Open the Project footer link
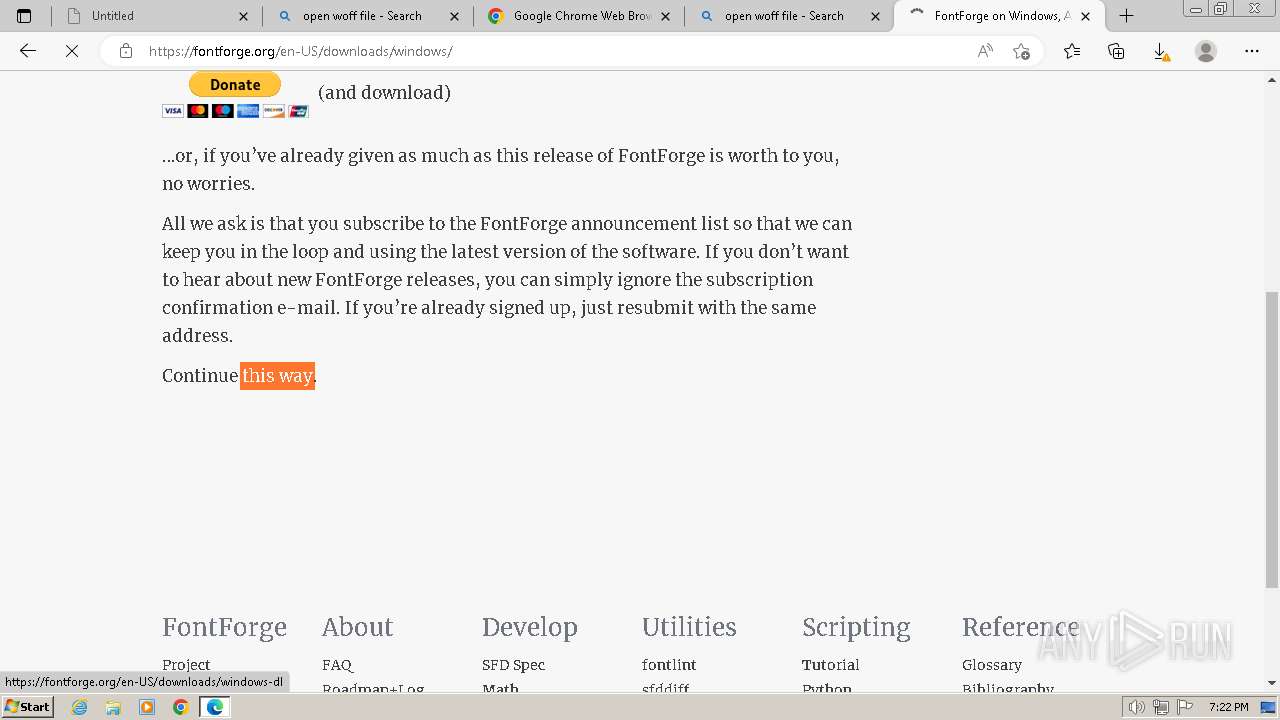 (186, 665)
